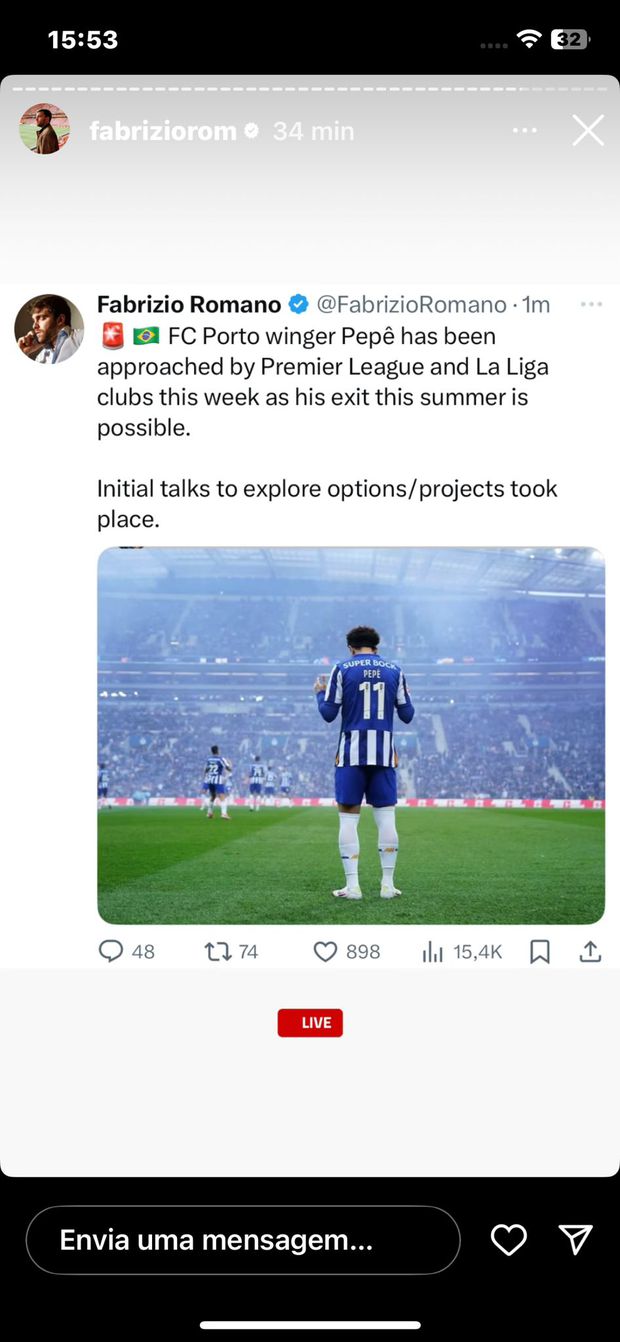
Task: Tap the red LIVE badge
Action: click(x=310, y=1022)
